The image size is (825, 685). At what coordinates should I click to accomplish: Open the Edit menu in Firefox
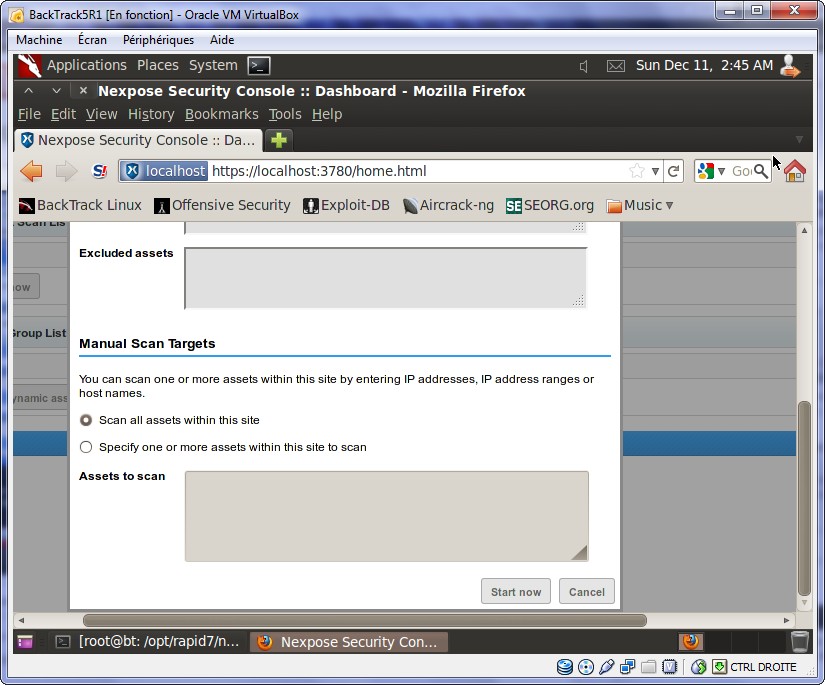click(x=64, y=114)
